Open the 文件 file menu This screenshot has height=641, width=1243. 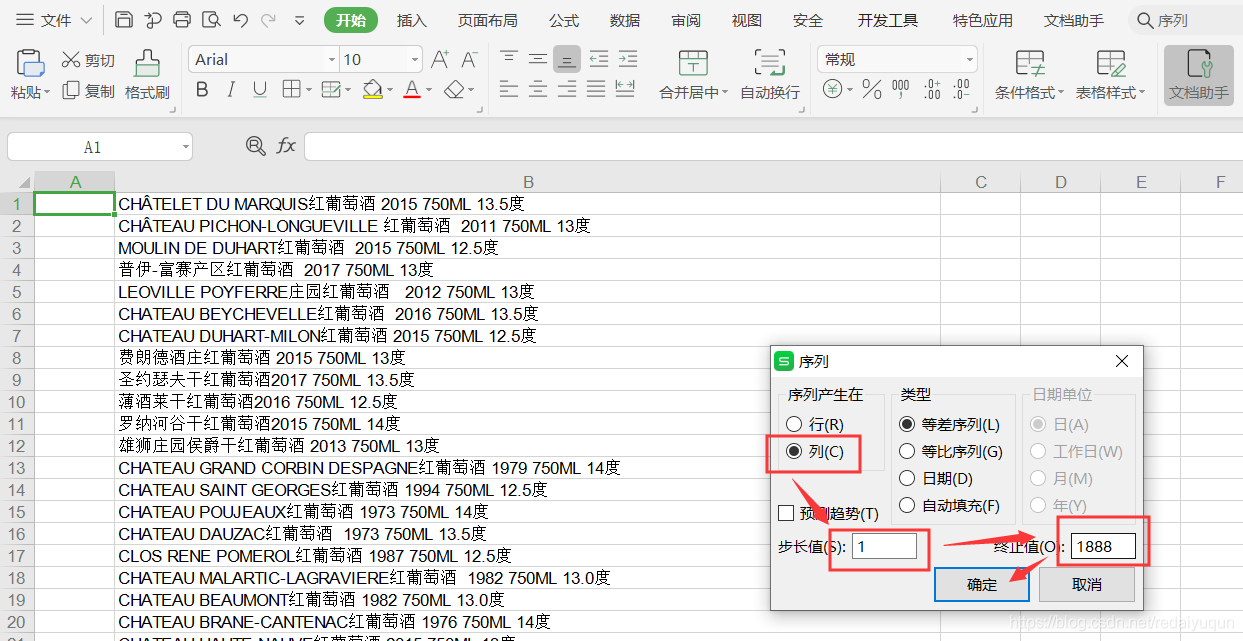54,20
